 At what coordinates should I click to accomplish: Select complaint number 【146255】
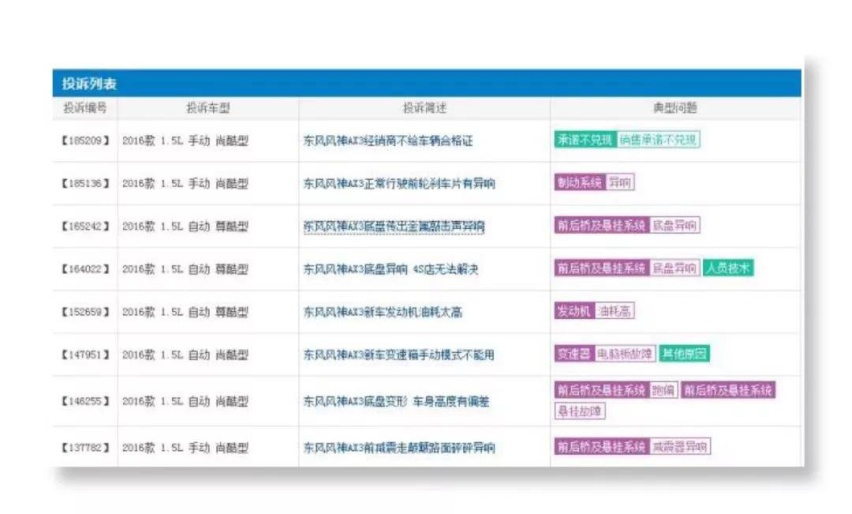click(85, 402)
